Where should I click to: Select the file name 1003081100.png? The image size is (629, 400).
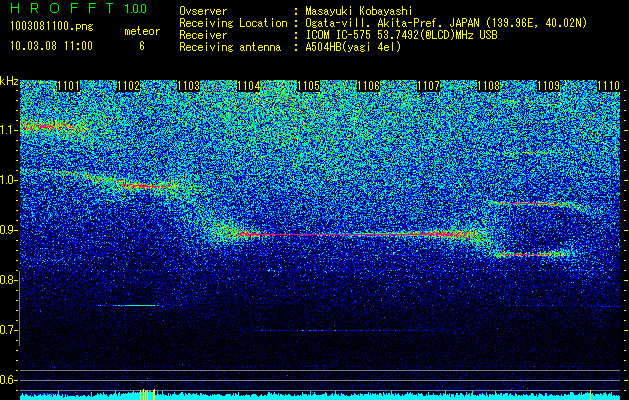[52, 26]
